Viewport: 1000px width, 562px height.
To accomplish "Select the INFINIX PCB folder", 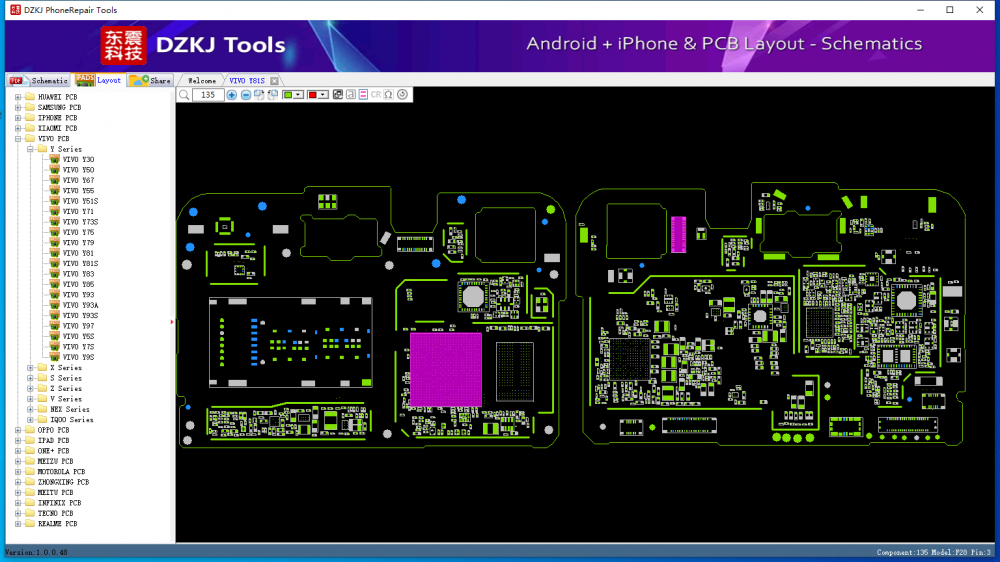I will pyautogui.click(x=59, y=503).
